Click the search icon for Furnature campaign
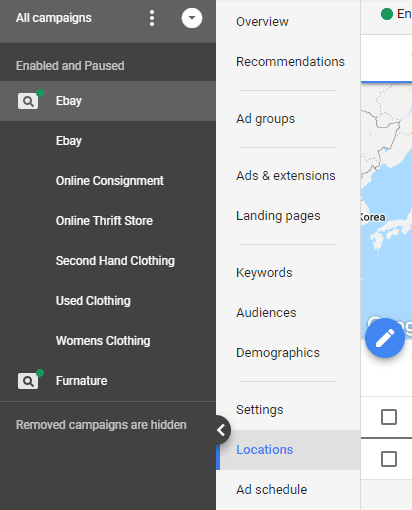412x510 pixels. coord(28,381)
